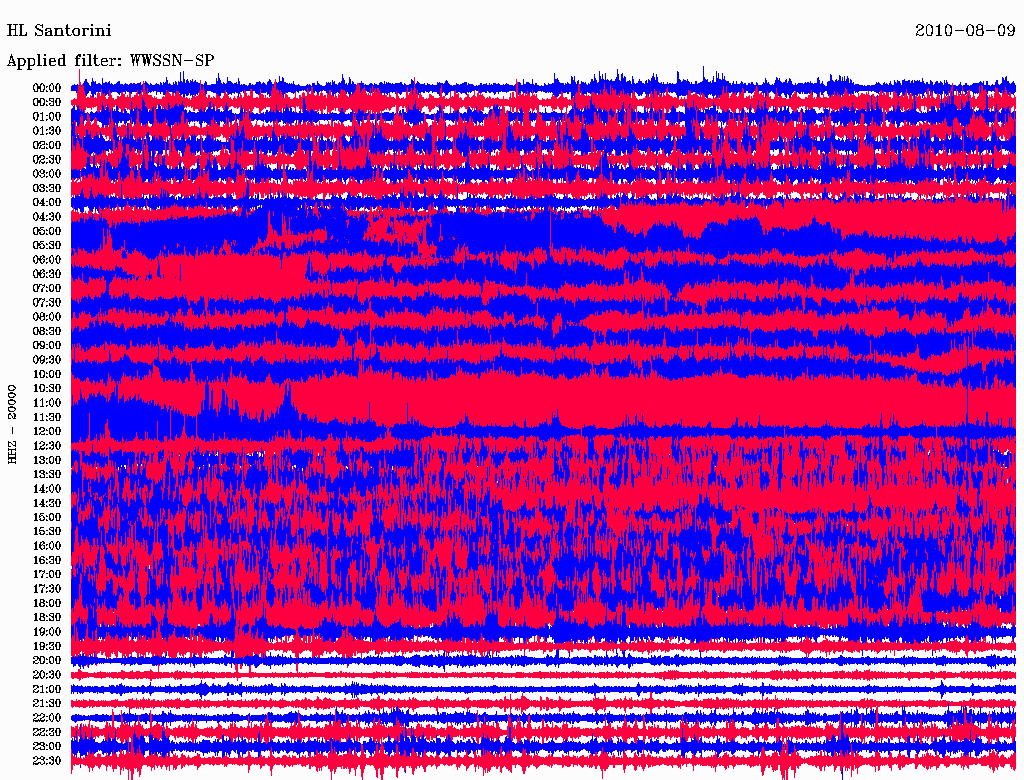Viewport: 1024px width, 780px height.
Task: Select the 14:30 time label
Action: point(46,503)
